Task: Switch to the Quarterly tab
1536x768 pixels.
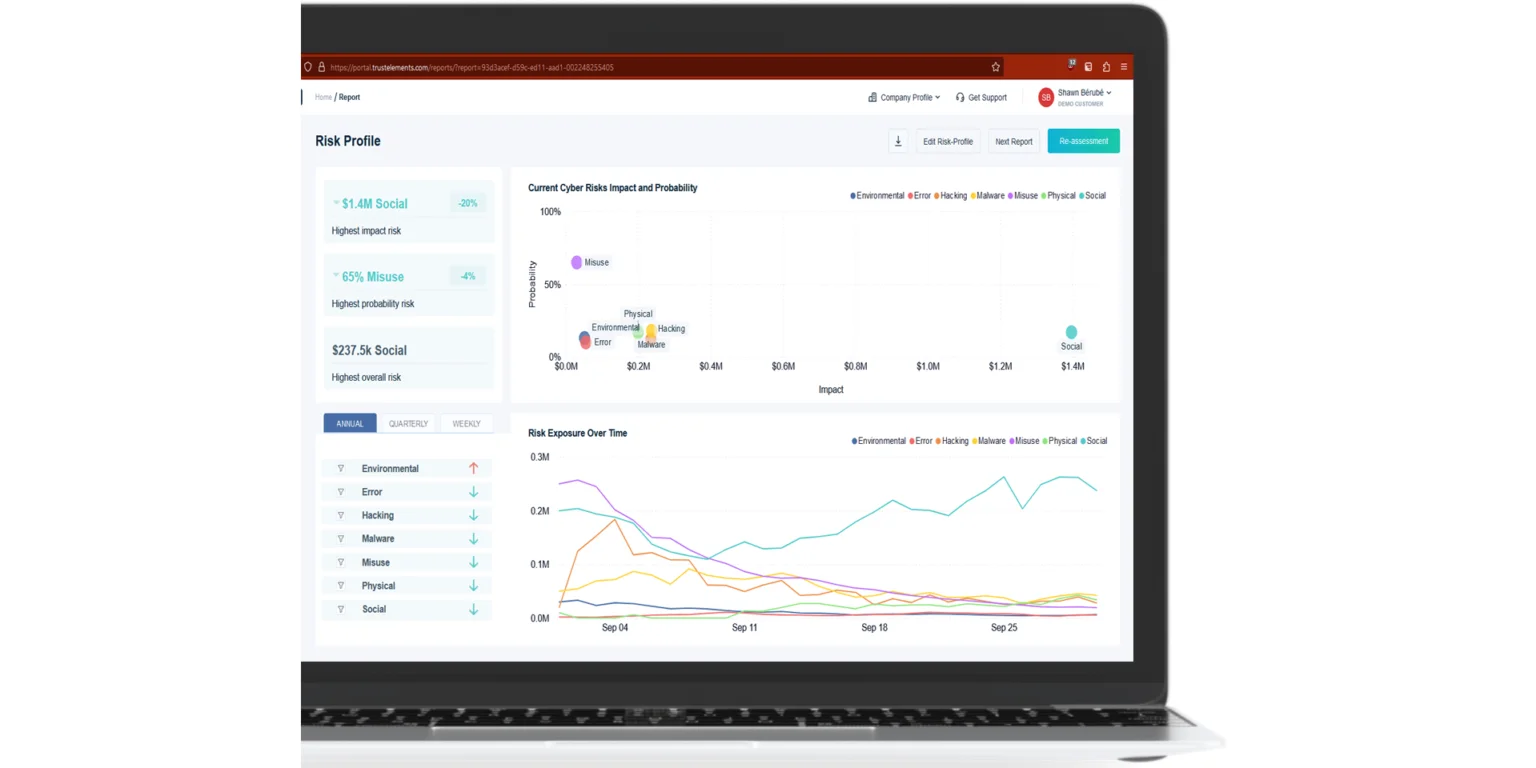Action: click(x=408, y=424)
